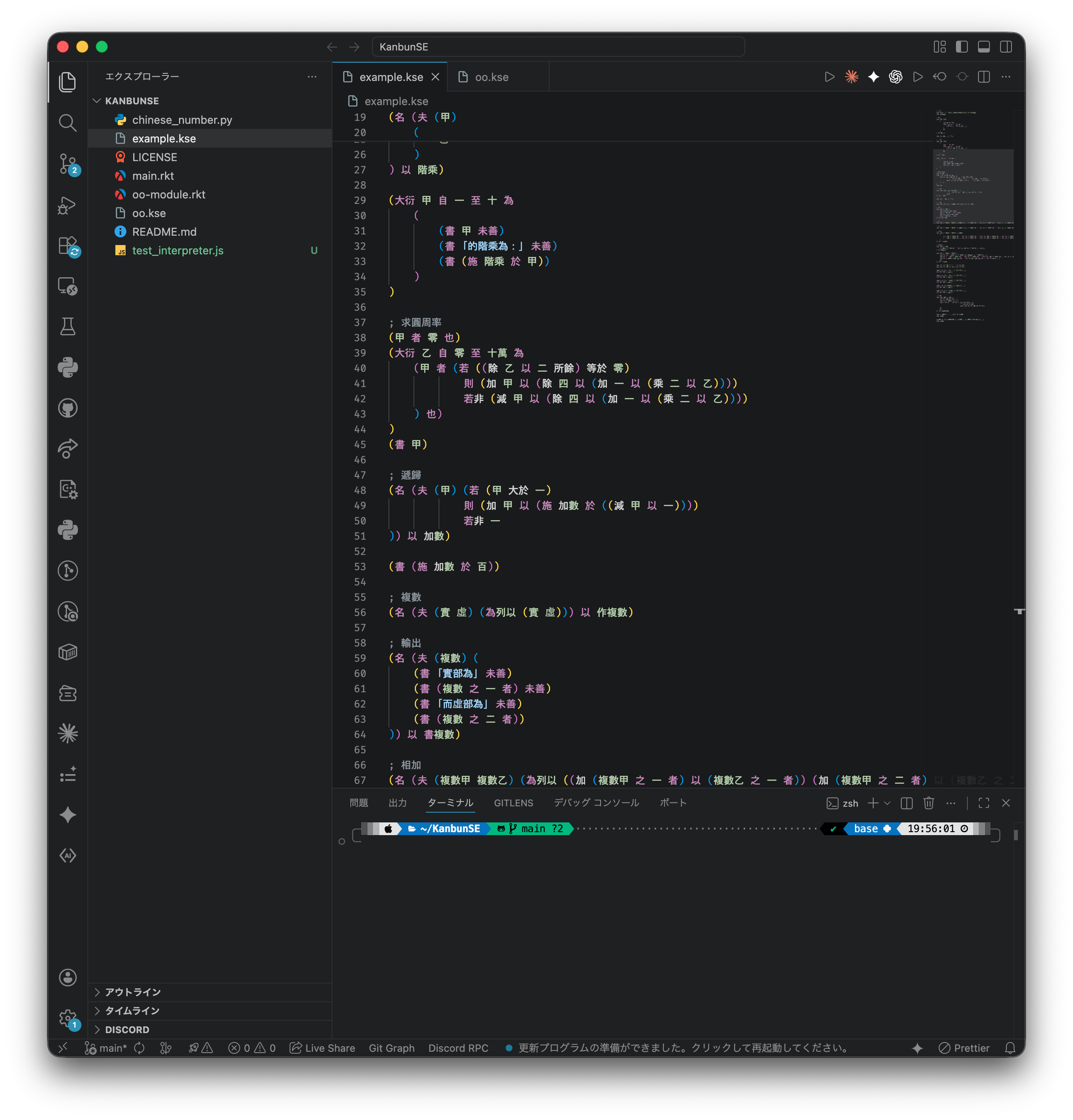Click the Run file play icon in editor toolbar
Screen dimensions: 1073x1120
pyautogui.click(x=829, y=77)
